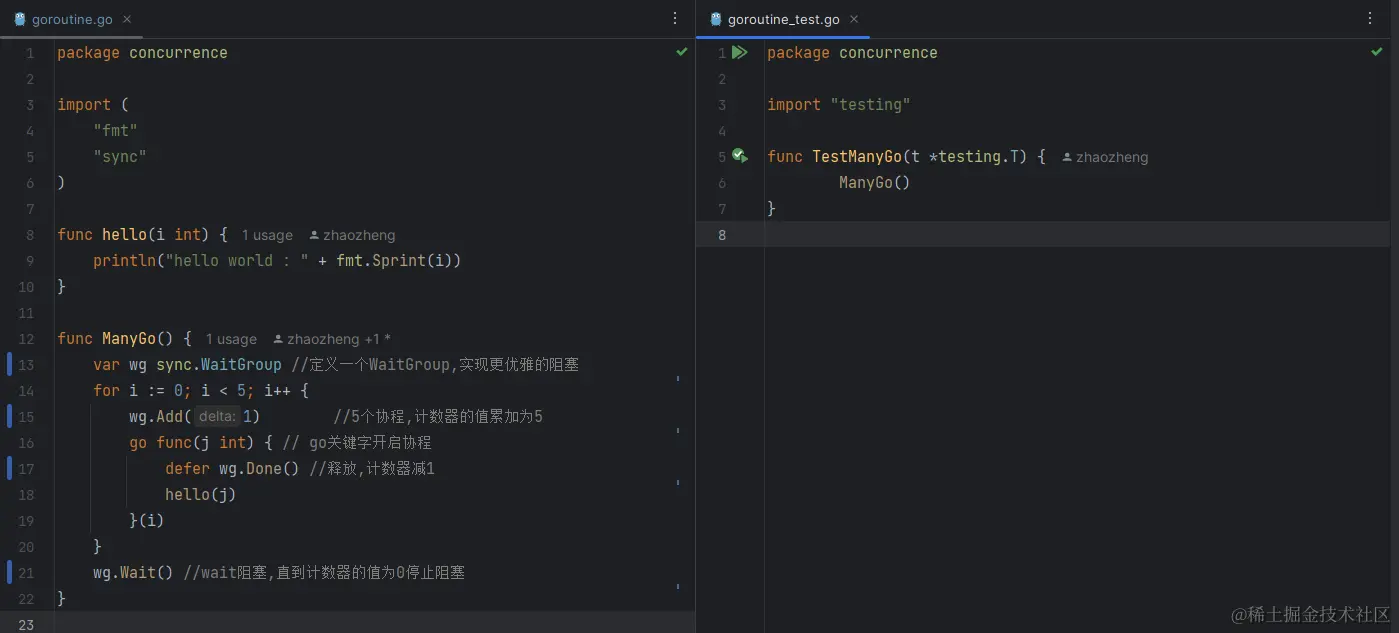Image resolution: width=1399 pixels, height=633 pixels.
Task: Click the TestManyGo run test gutter icon
Action: [739, 156]
